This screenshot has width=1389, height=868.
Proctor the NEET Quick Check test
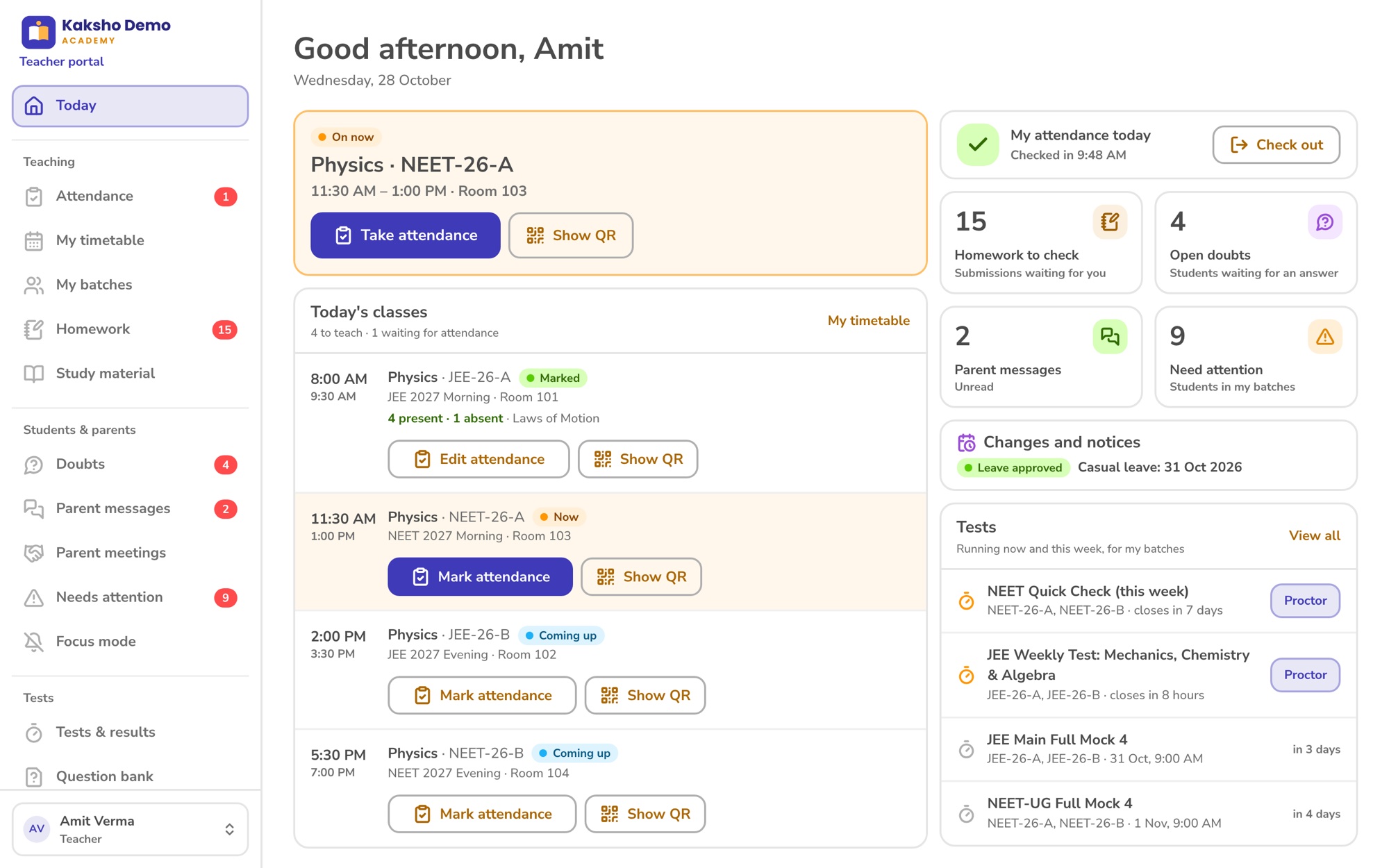point(1305,601)
